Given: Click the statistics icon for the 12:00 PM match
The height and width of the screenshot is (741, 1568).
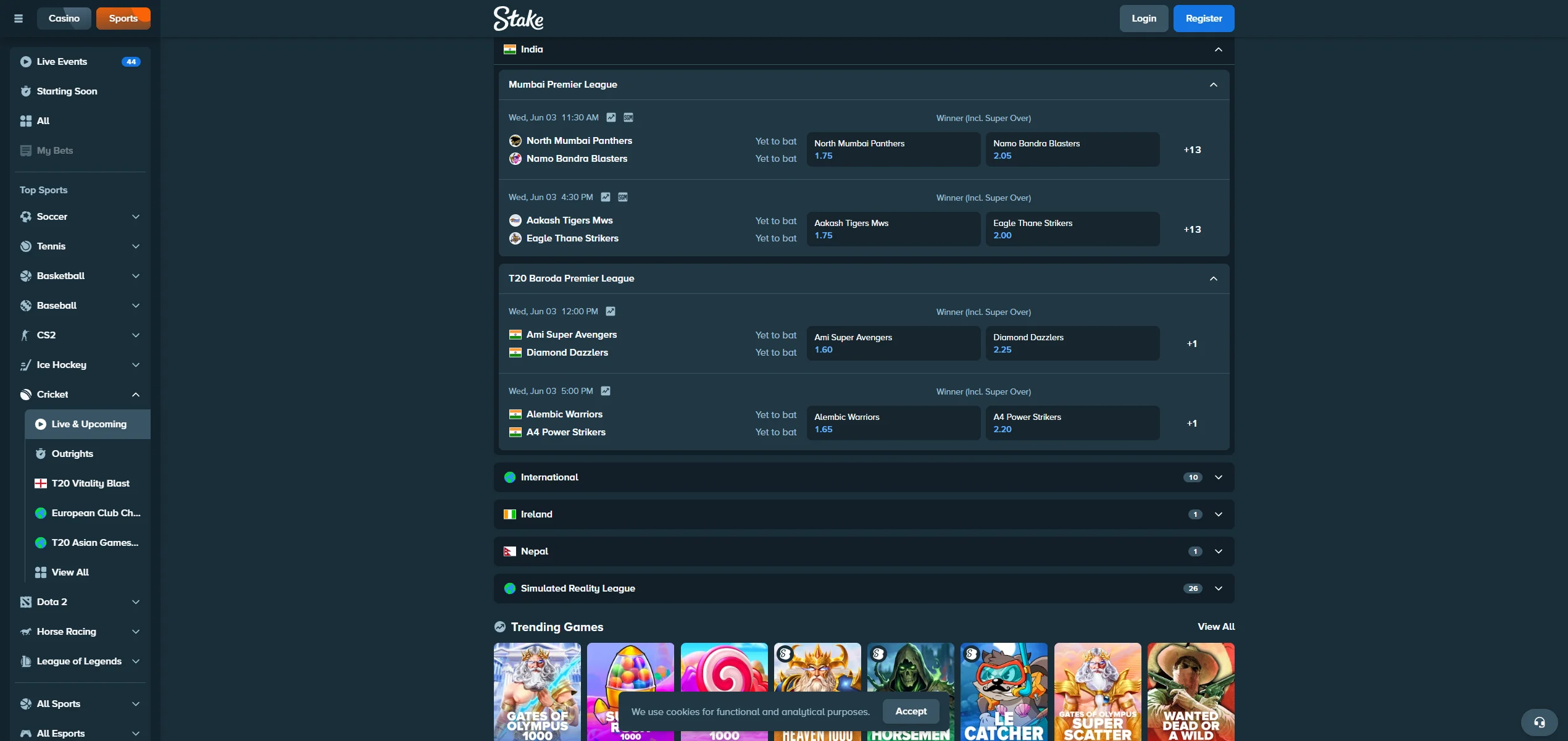Looking at the screenshot, I should [611, 311].
